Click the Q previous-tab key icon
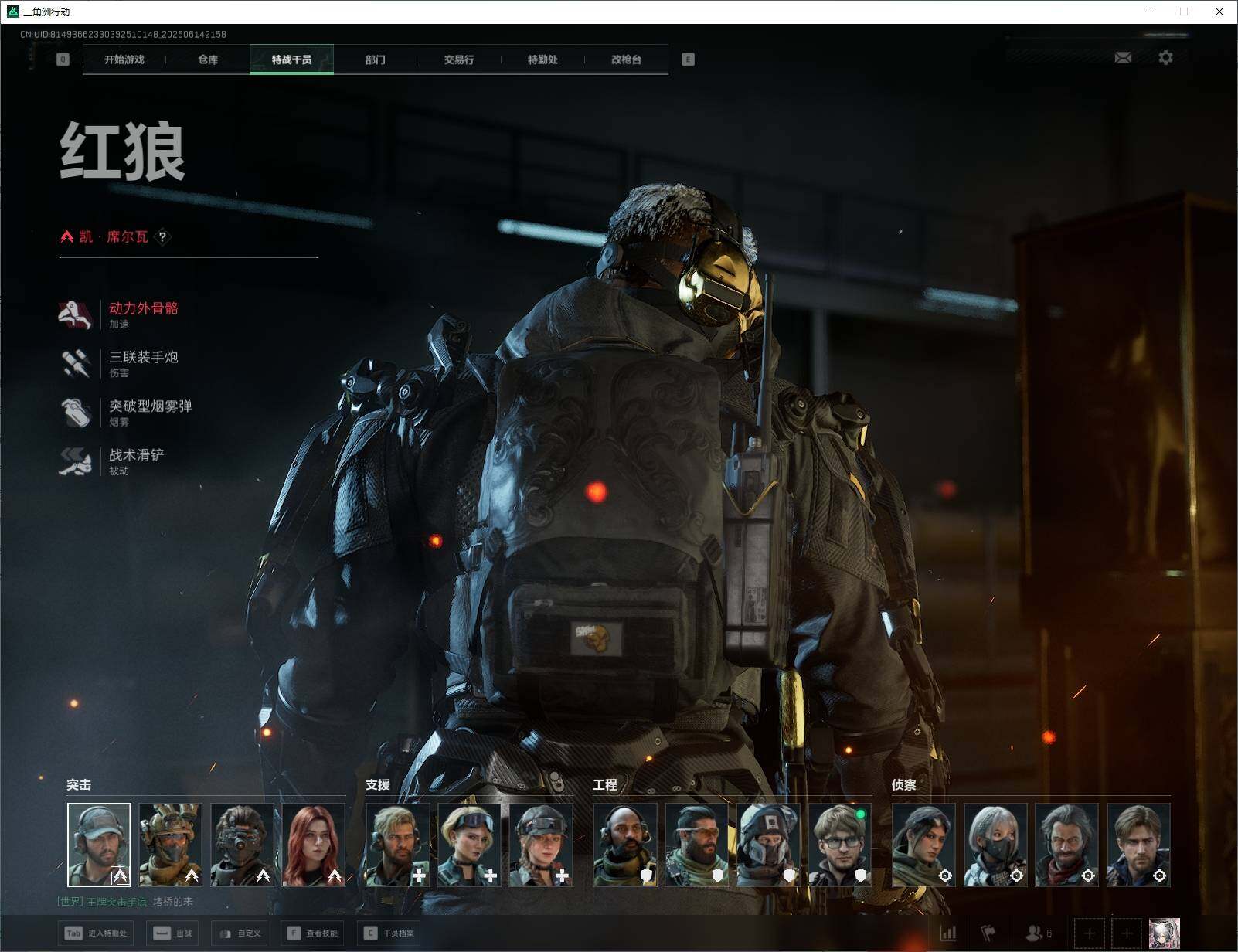The image size is (1238, 952). click(x=63, y=59)
